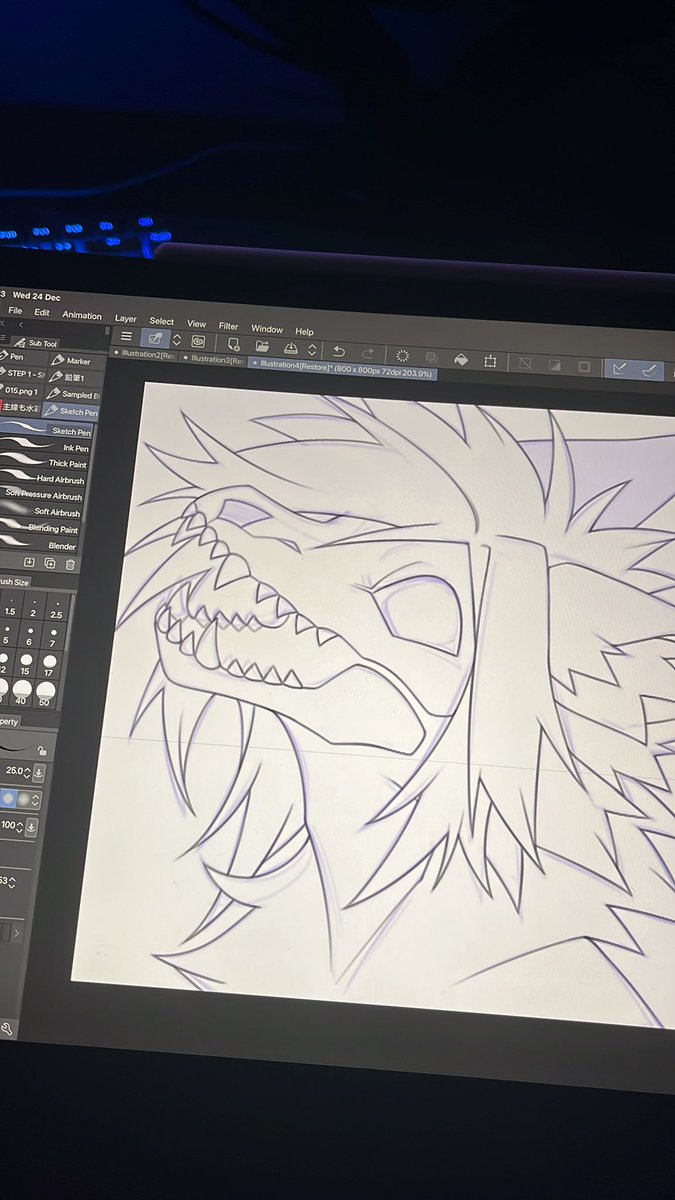Open the Animation menu
675x1200 pixels.
pyautogui.click(x=82, y=316)
